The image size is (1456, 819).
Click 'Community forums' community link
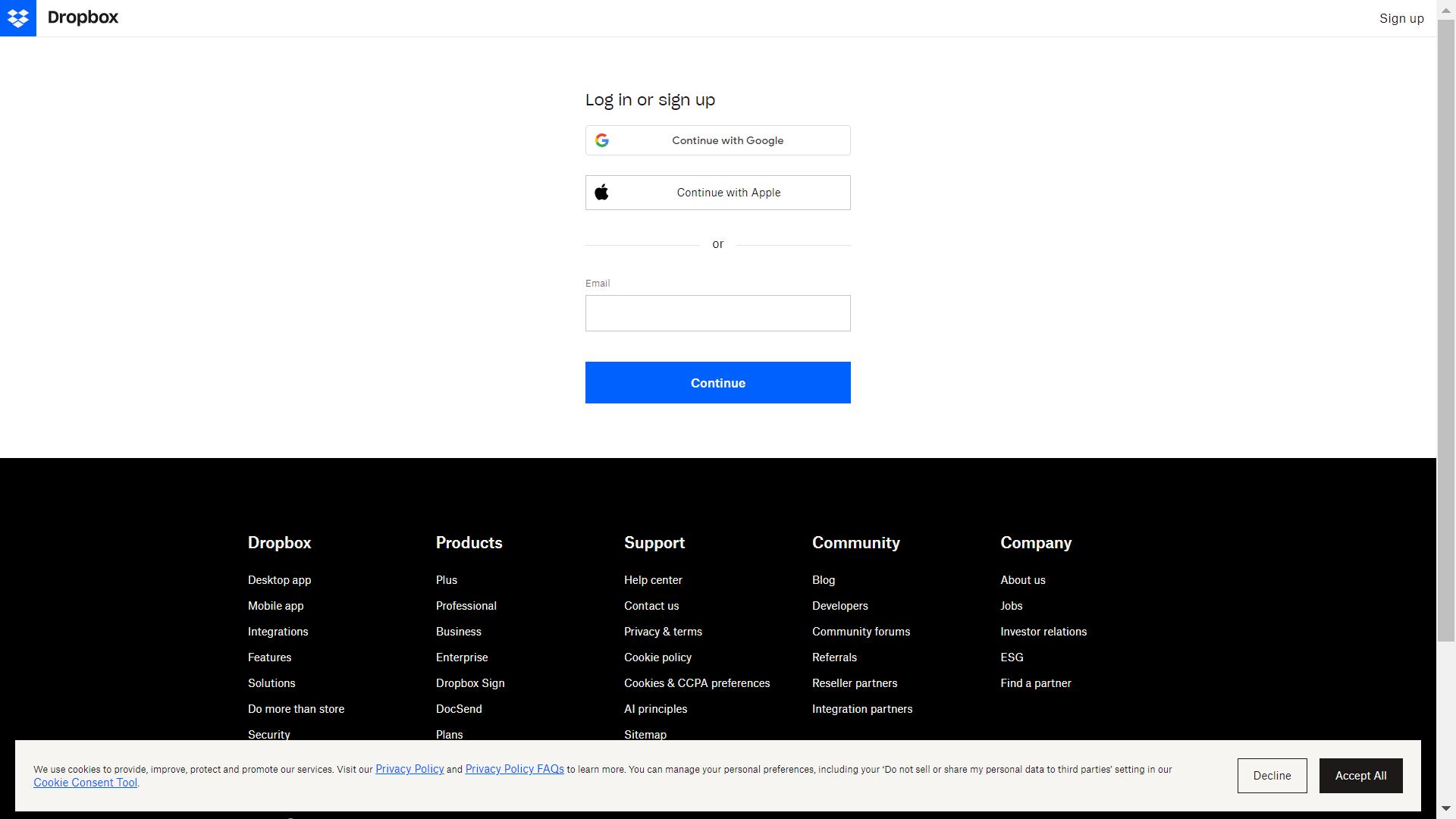(x=861, y=632)
